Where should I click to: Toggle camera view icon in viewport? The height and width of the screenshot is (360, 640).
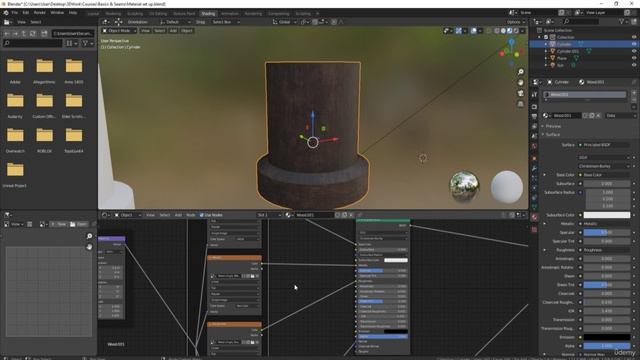tap(521, 93)
